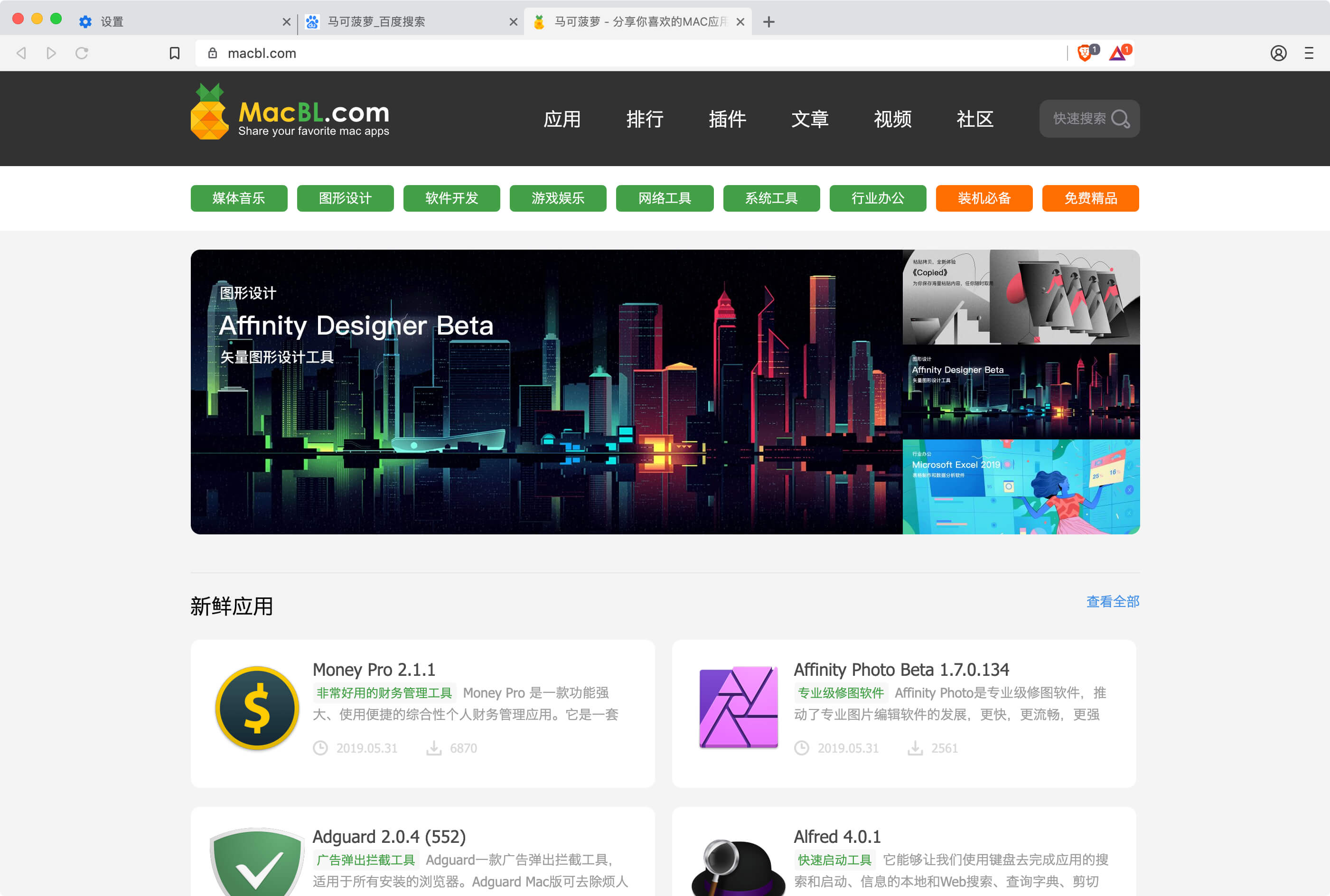Click the 查看全部 link
This screenshot has height=896, width=1330.
pyautogui.click(x=1113, y=601)
